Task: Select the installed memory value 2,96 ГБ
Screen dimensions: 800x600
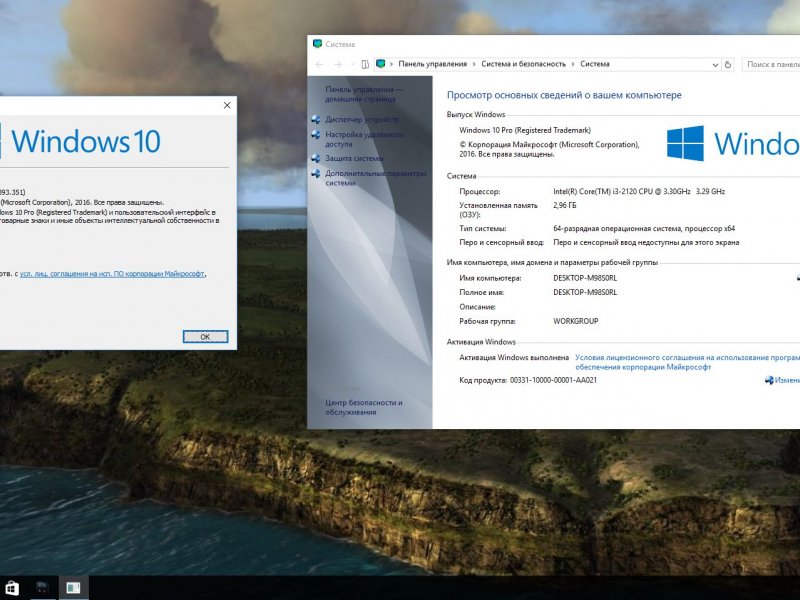Action: tap(564, 205)
